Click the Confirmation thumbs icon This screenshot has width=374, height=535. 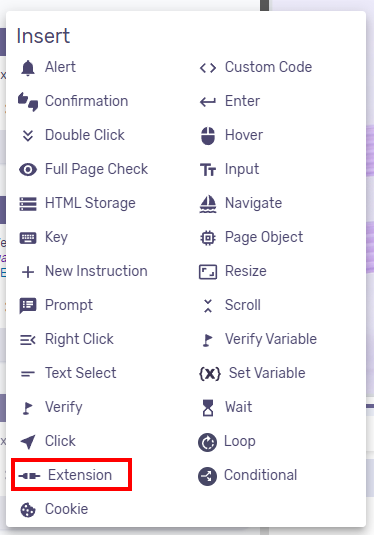28,101
